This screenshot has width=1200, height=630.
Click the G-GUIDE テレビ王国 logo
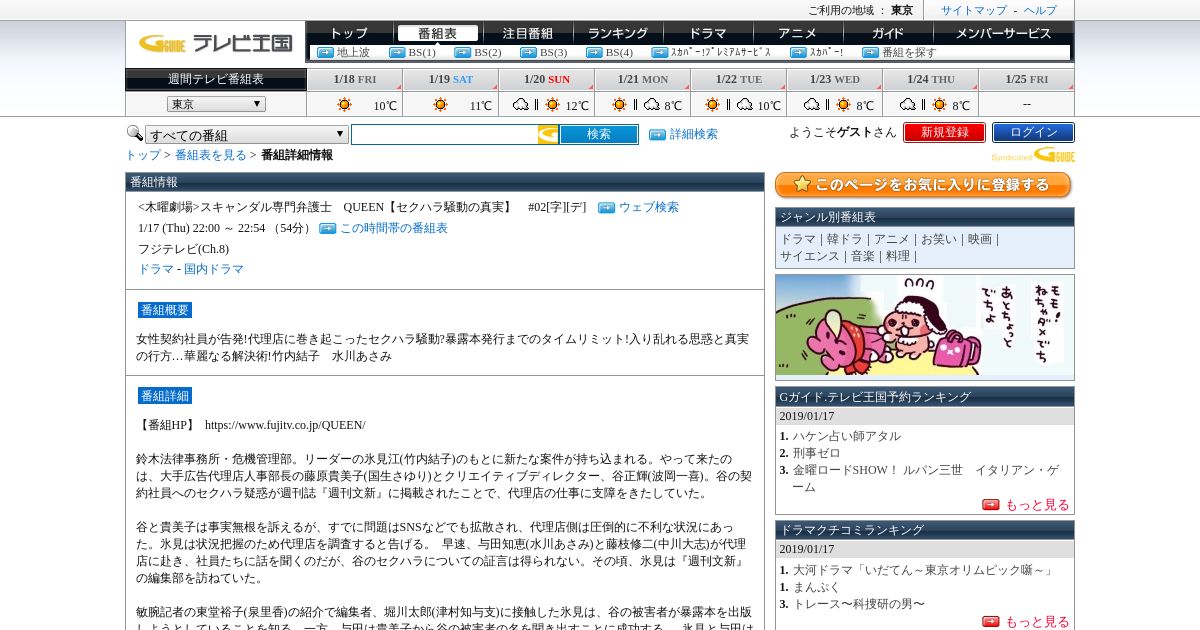215,43
